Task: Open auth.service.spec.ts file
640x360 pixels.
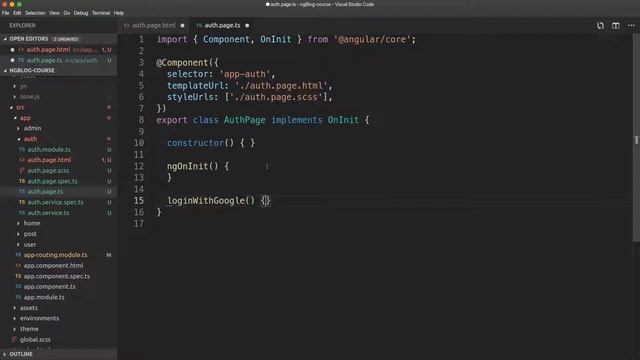Action: click(x=58, y=202)
